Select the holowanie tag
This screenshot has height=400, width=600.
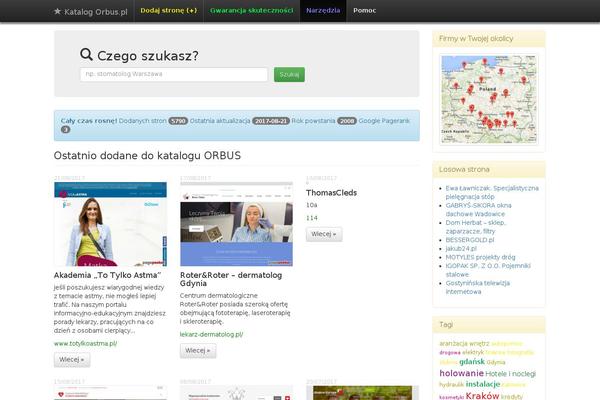(x=461, y=373)
